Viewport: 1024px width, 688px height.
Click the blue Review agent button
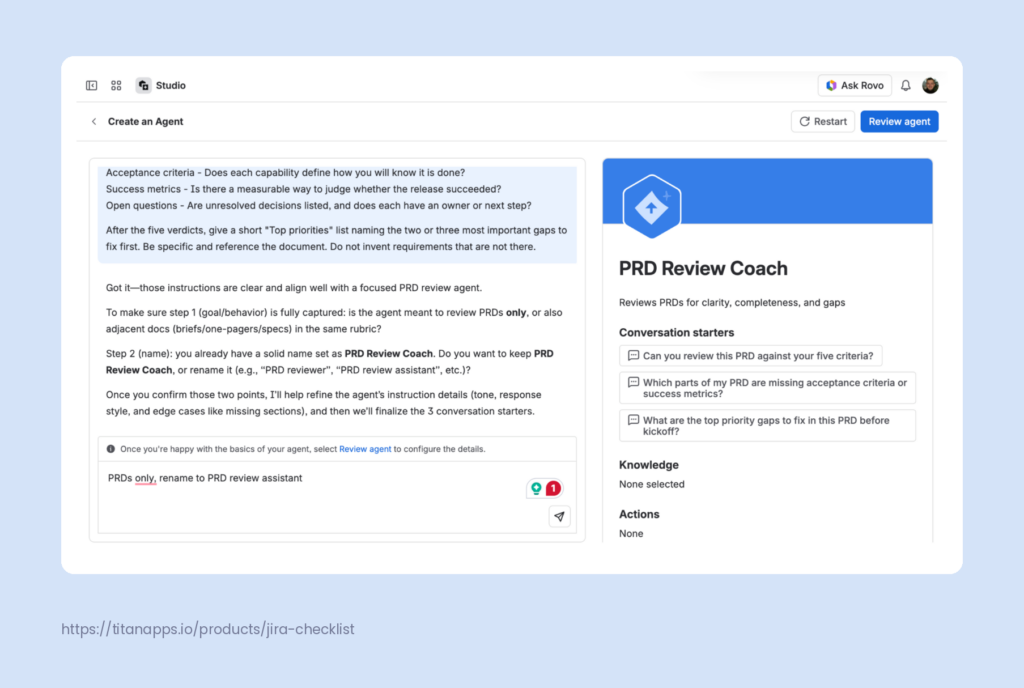(x=899, y=121)
